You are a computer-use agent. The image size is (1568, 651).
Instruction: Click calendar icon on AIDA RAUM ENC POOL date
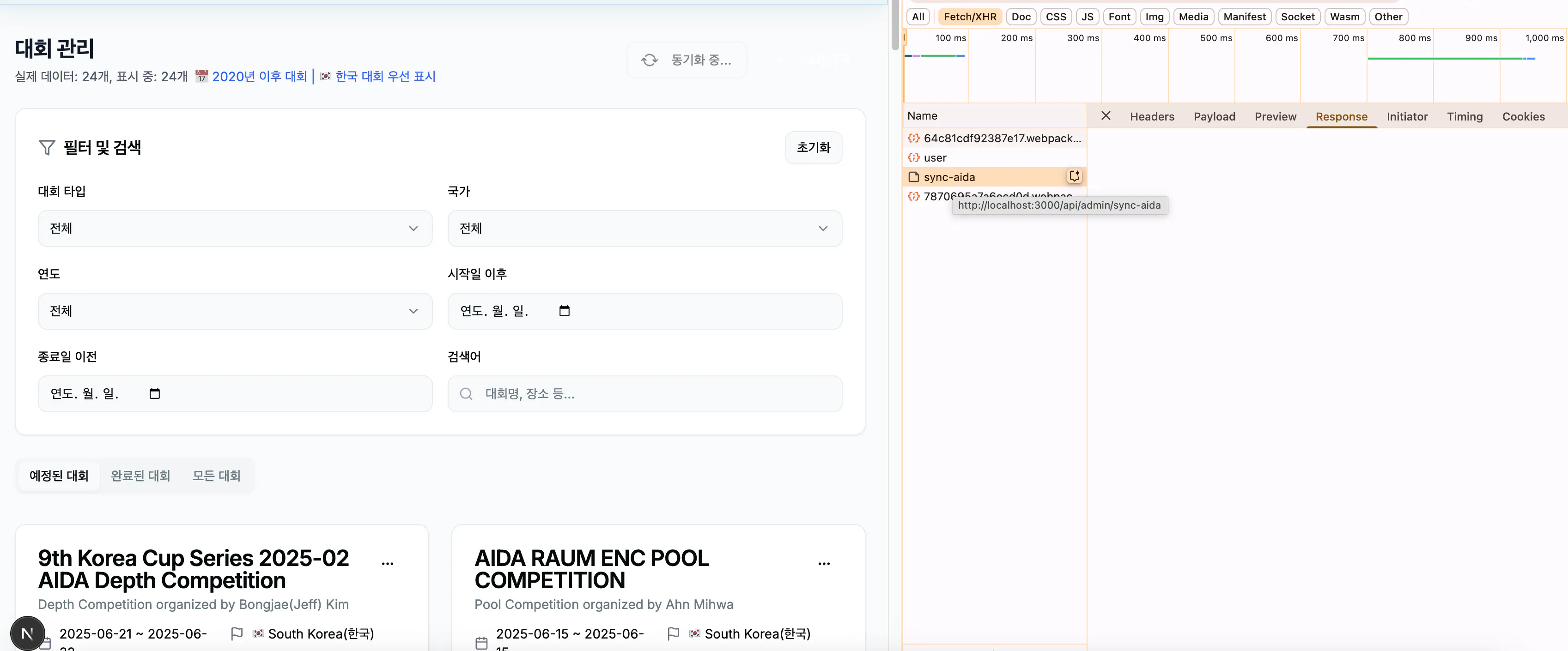[x=481, y=643]
